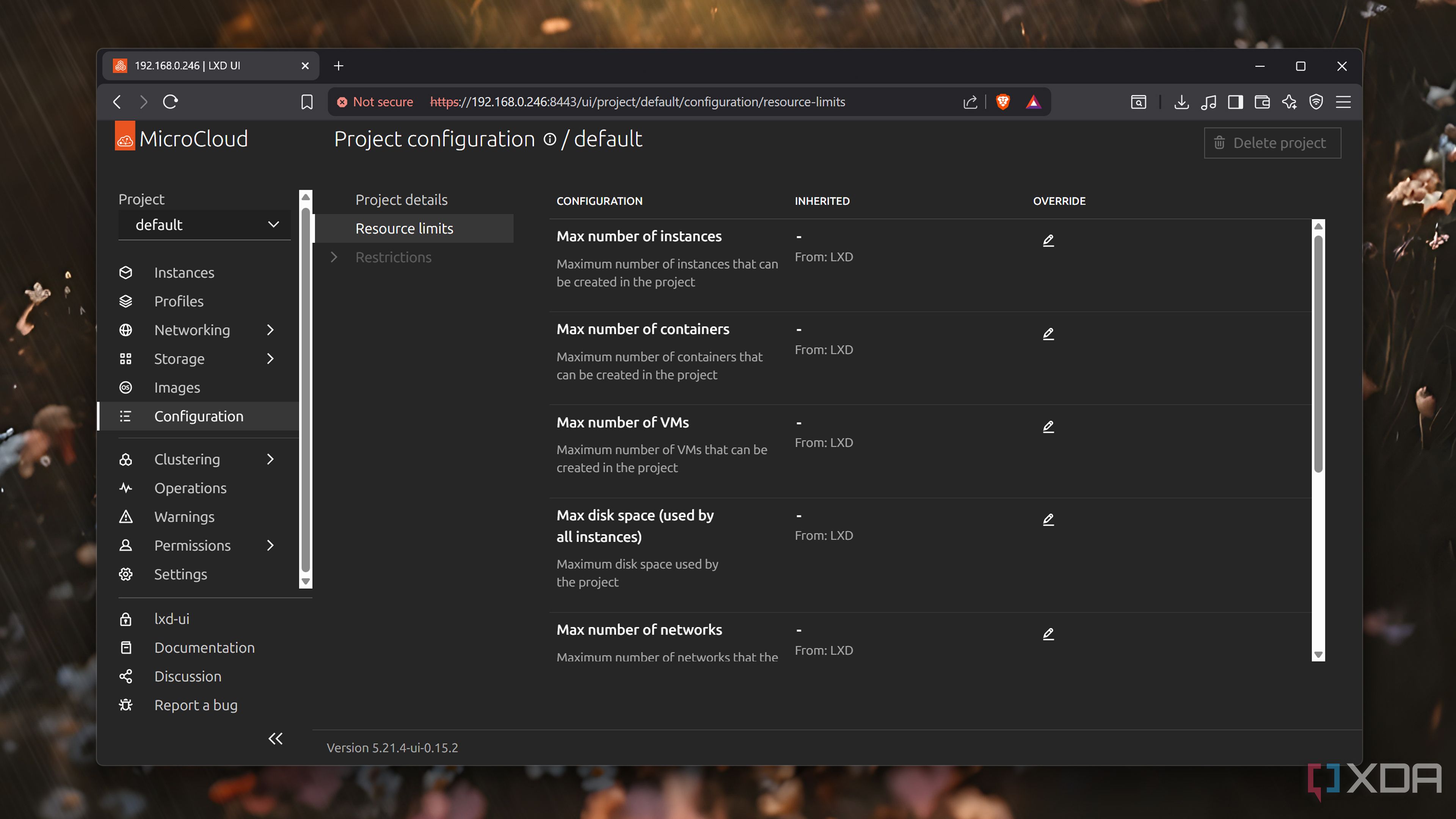Viewport: 1456px width, 819px height.
Task: Open Brave VPN shield icon
Action: [1316, 102]
